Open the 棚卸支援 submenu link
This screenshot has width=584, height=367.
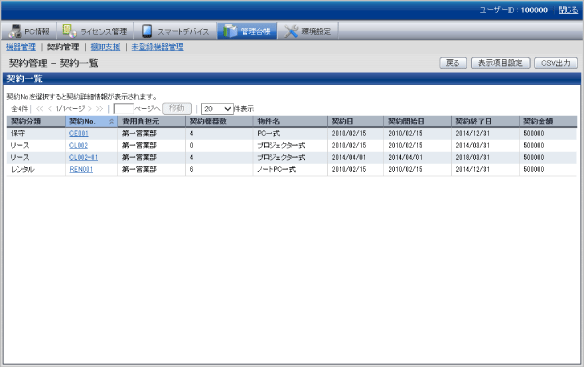tap(105, 47)
